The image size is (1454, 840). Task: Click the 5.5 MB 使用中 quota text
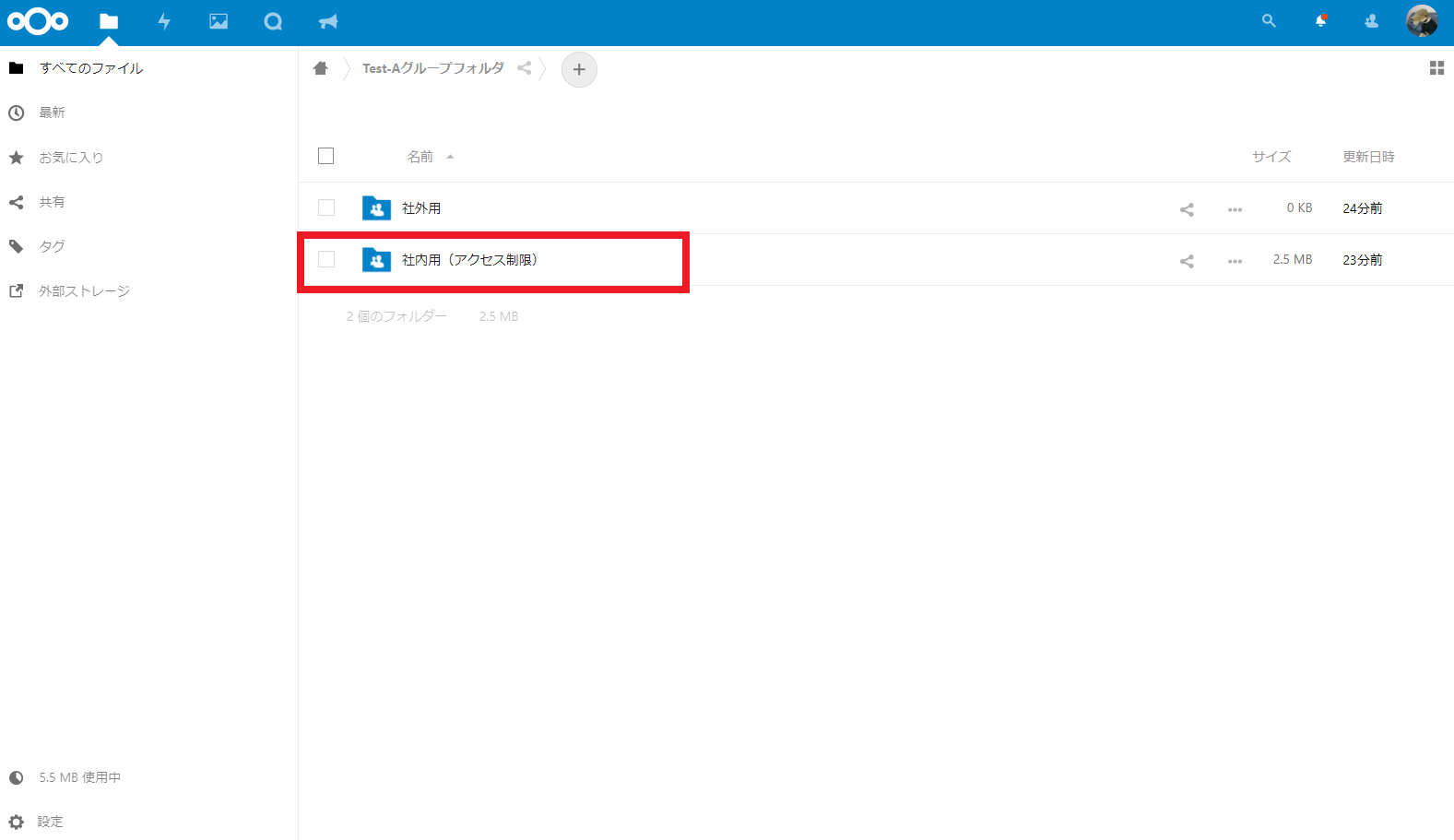click(79, 777)
